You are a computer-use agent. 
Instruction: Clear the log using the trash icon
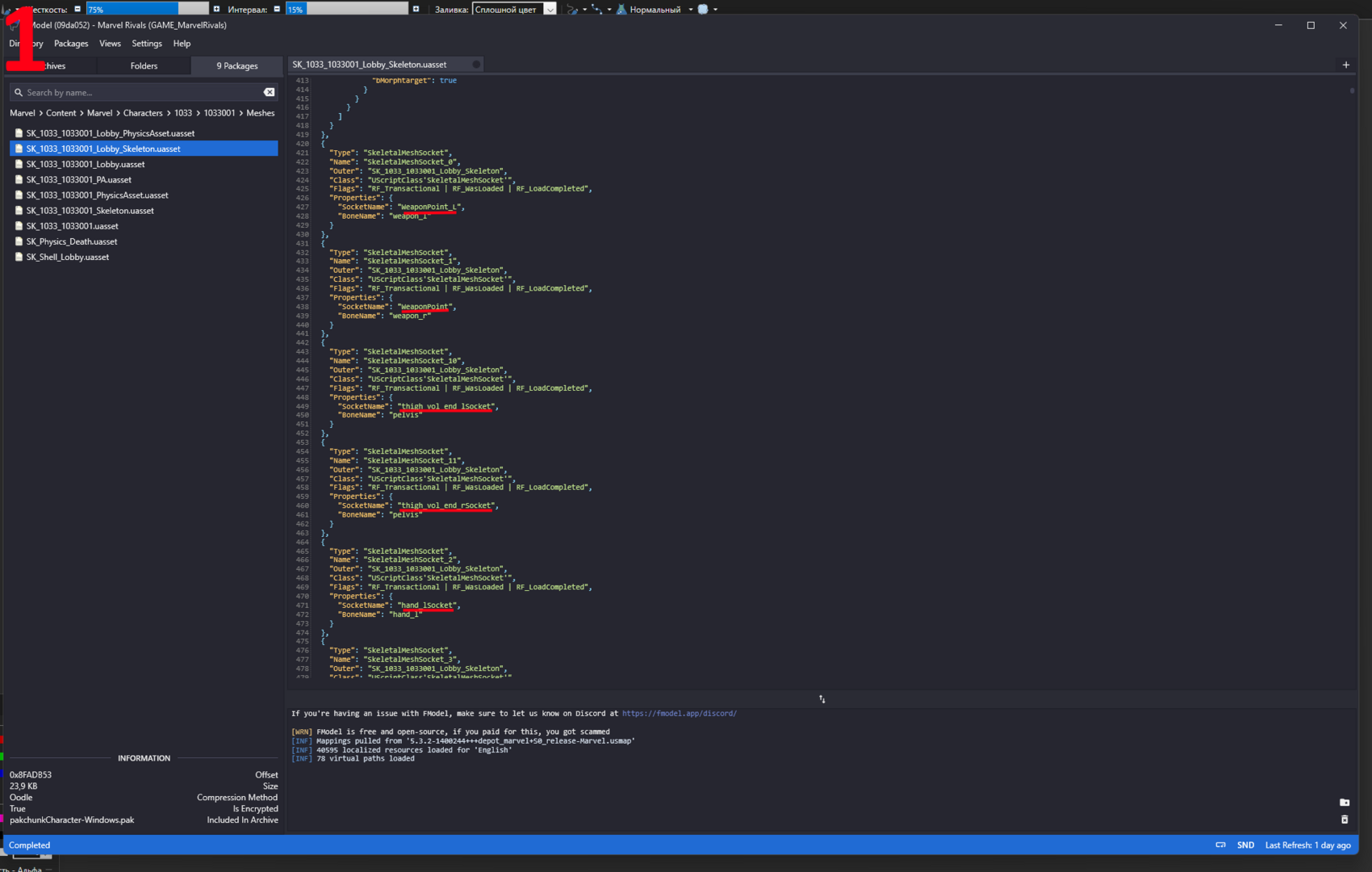(x=1345, y=820)
